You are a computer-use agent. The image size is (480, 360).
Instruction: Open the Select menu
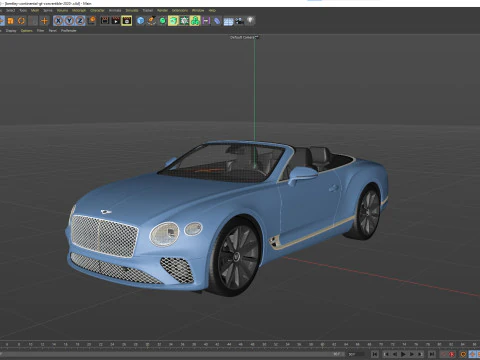[10, 11]
